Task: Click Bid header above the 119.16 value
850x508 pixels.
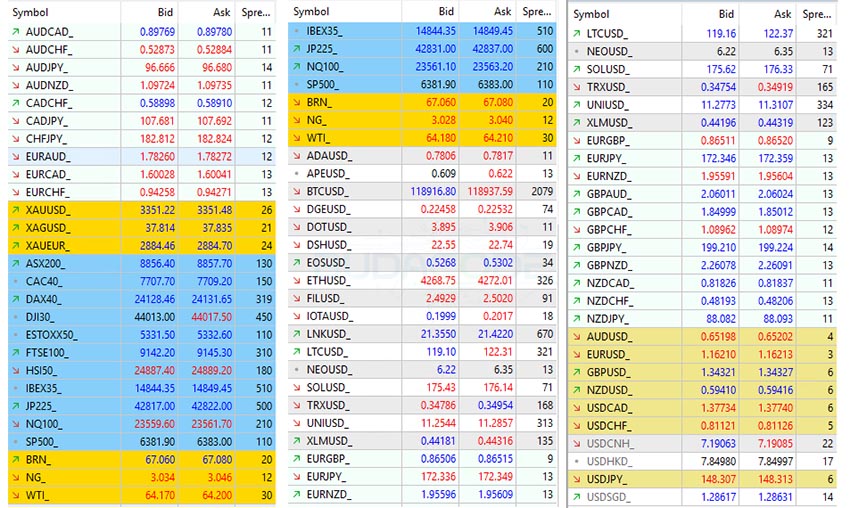Action: pos(726,15)
